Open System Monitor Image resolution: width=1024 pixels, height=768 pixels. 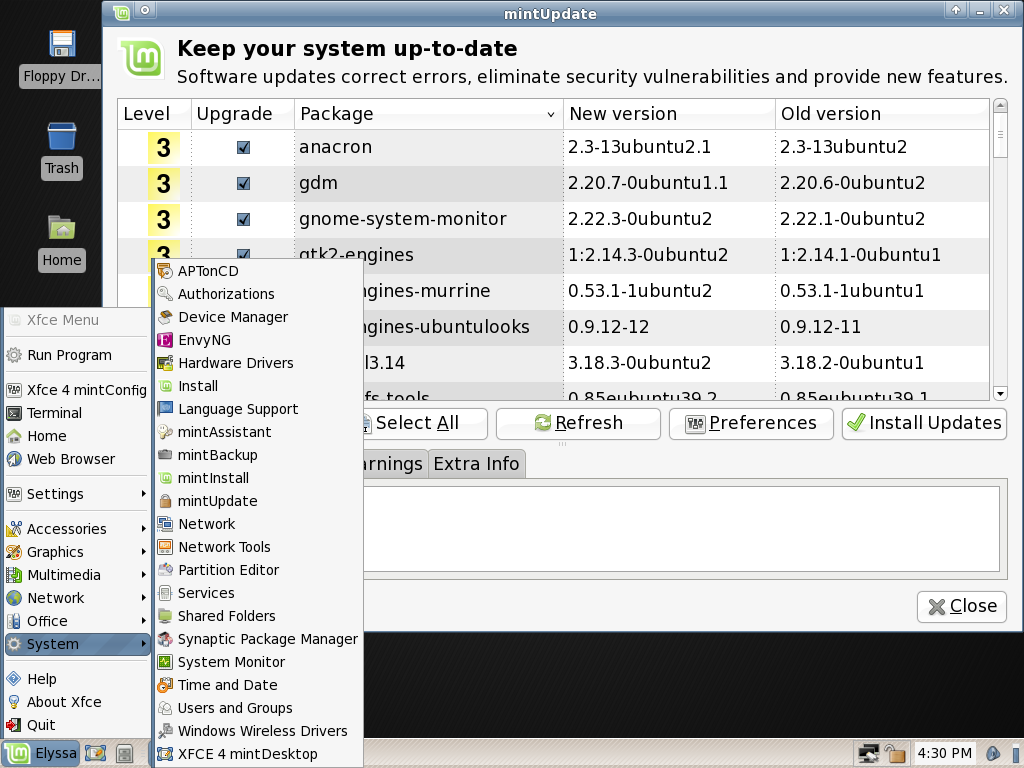[258, 662]
